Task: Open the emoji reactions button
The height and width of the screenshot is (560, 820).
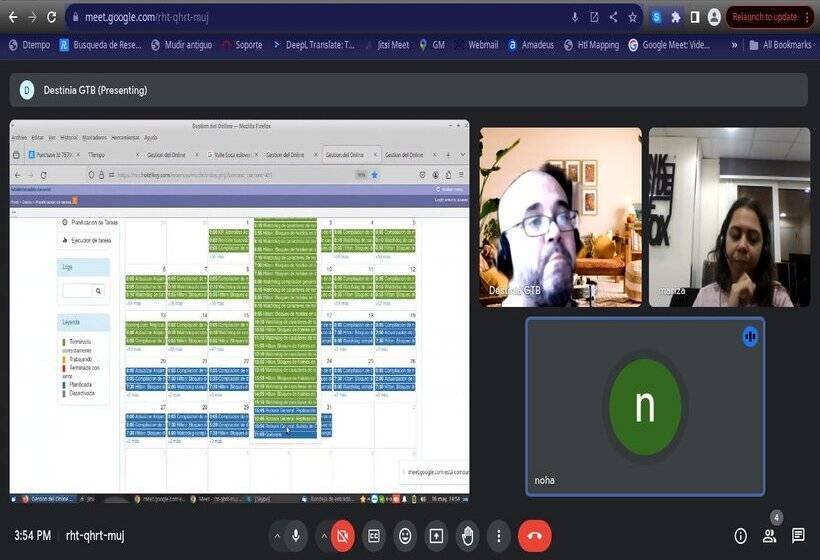Action: point(405,536)
